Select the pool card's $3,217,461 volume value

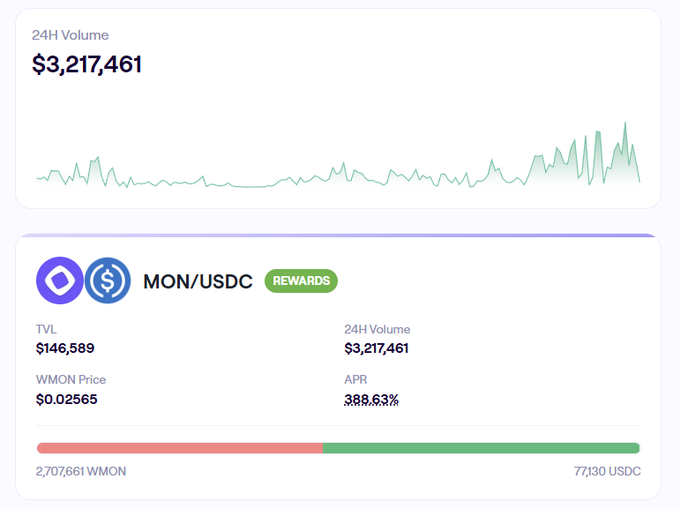376,348
